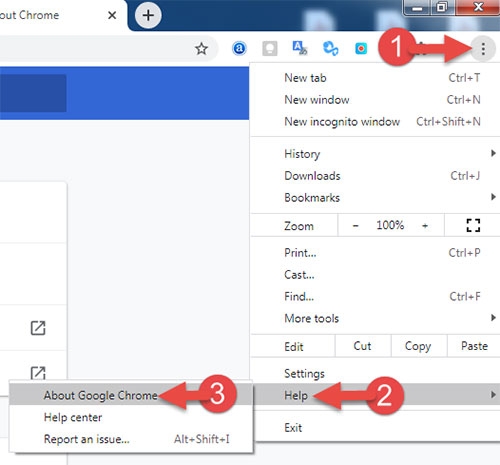Open Help center from submenu

[131, 417]
